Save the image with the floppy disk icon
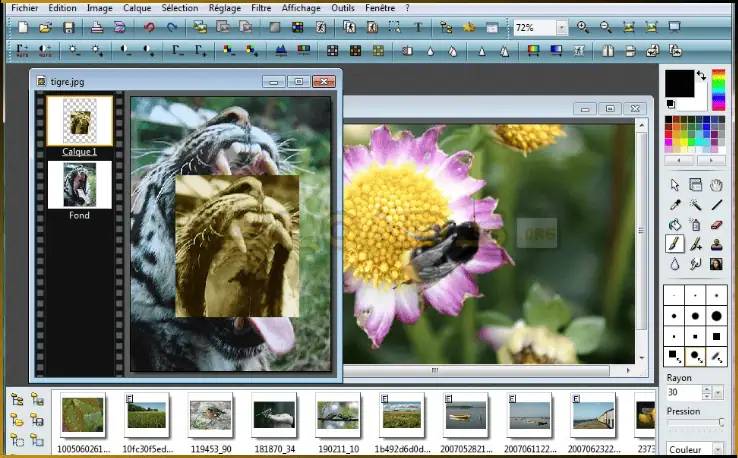738x458 pixels. tap(69, 27)
